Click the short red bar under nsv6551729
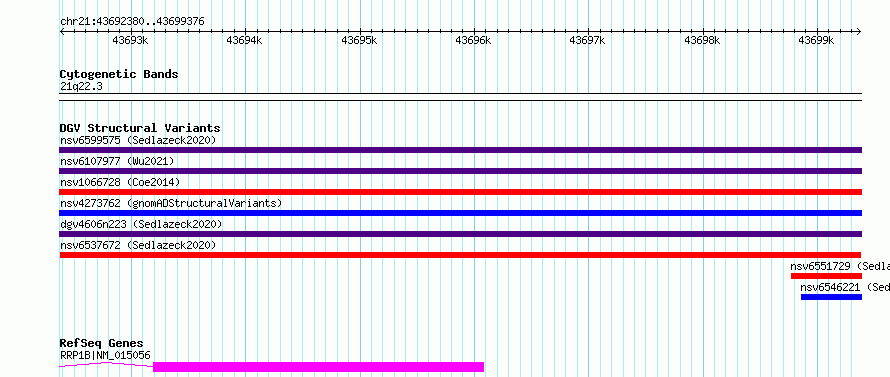This screenshot has height=377, width=890. click(826, 276)
